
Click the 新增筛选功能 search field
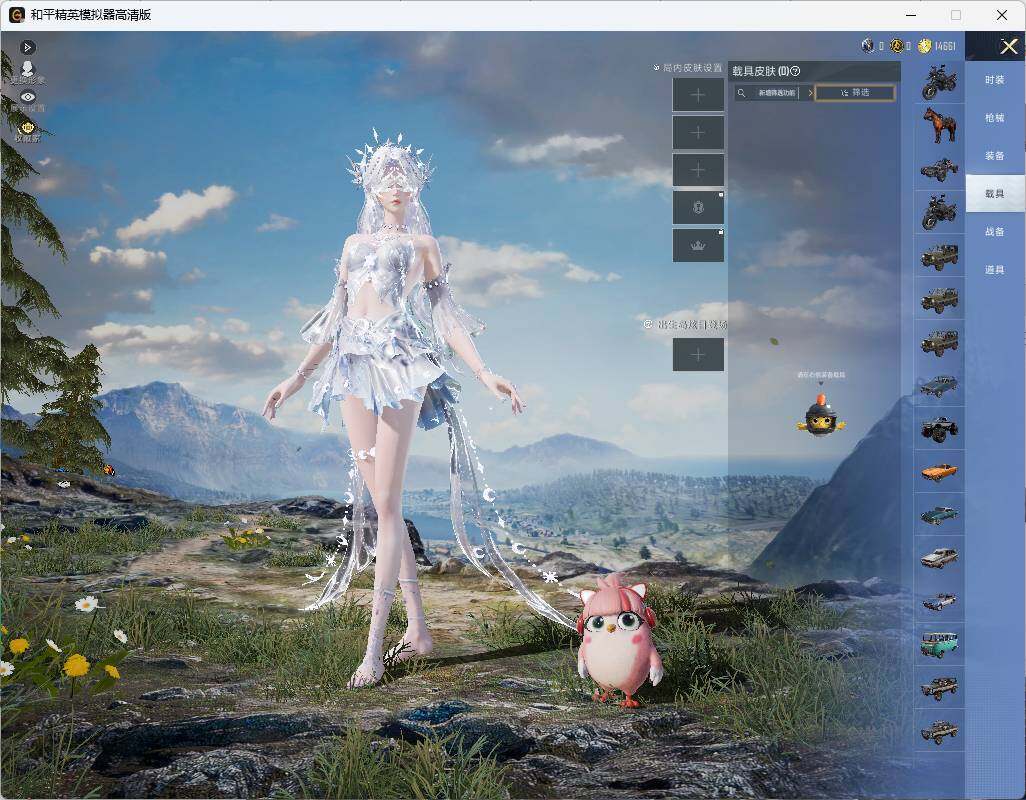[x=777, y=93]
